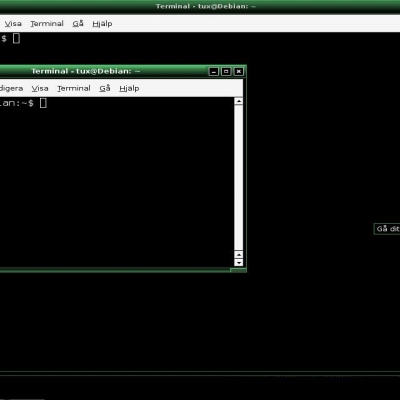400x400 pixels.
Task: Click the back terminal prompt cursor
Action: (16, 38)
